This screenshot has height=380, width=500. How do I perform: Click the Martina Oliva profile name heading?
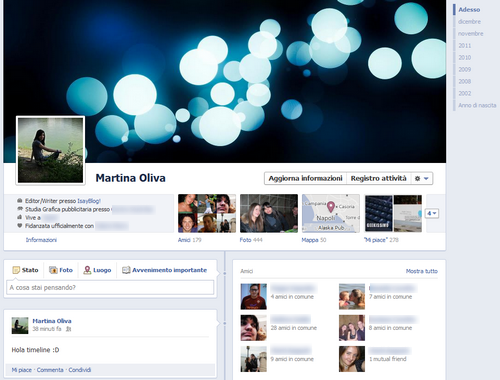point(130,178)
